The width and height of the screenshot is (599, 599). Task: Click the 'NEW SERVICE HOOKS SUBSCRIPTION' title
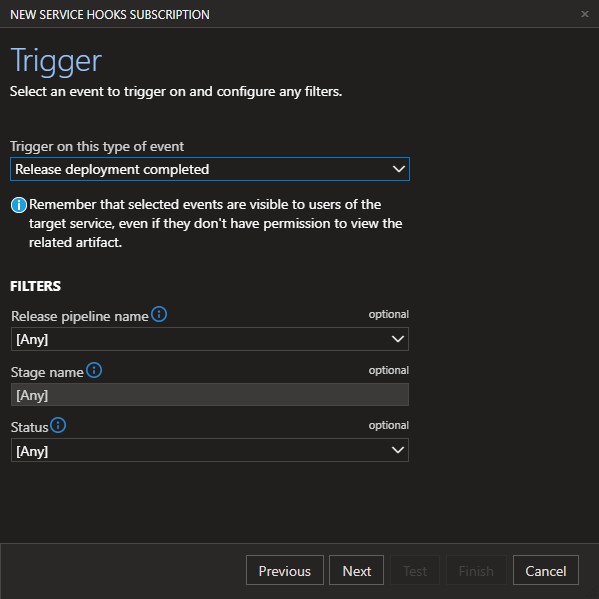pyautogui.click(x=110, y=15)
